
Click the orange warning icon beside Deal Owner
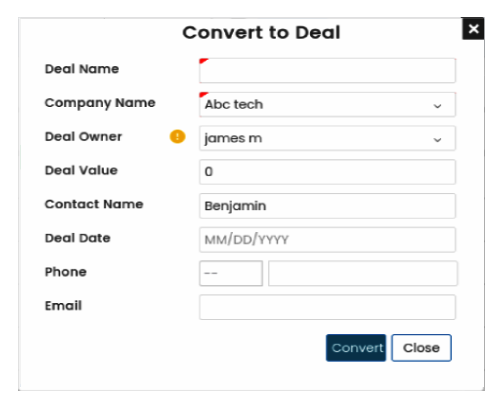(177, 137)
